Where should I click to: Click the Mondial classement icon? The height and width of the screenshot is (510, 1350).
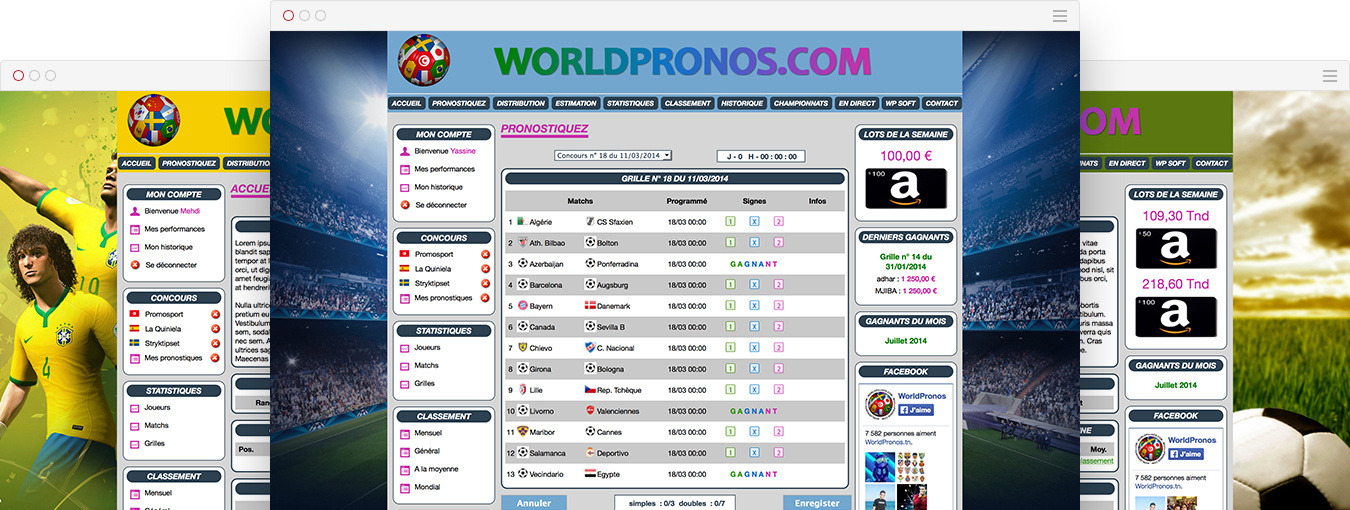point(405,488)
